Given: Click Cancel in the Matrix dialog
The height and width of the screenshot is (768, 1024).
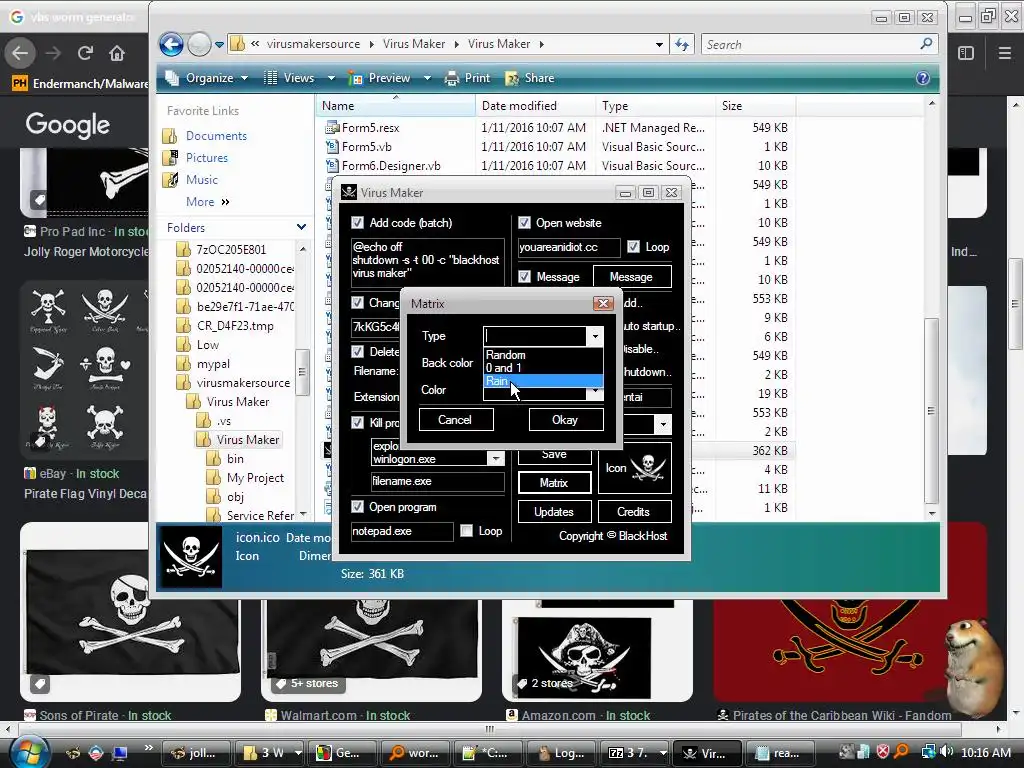Looking at the screenshot, I should click(x=455, y=420).
